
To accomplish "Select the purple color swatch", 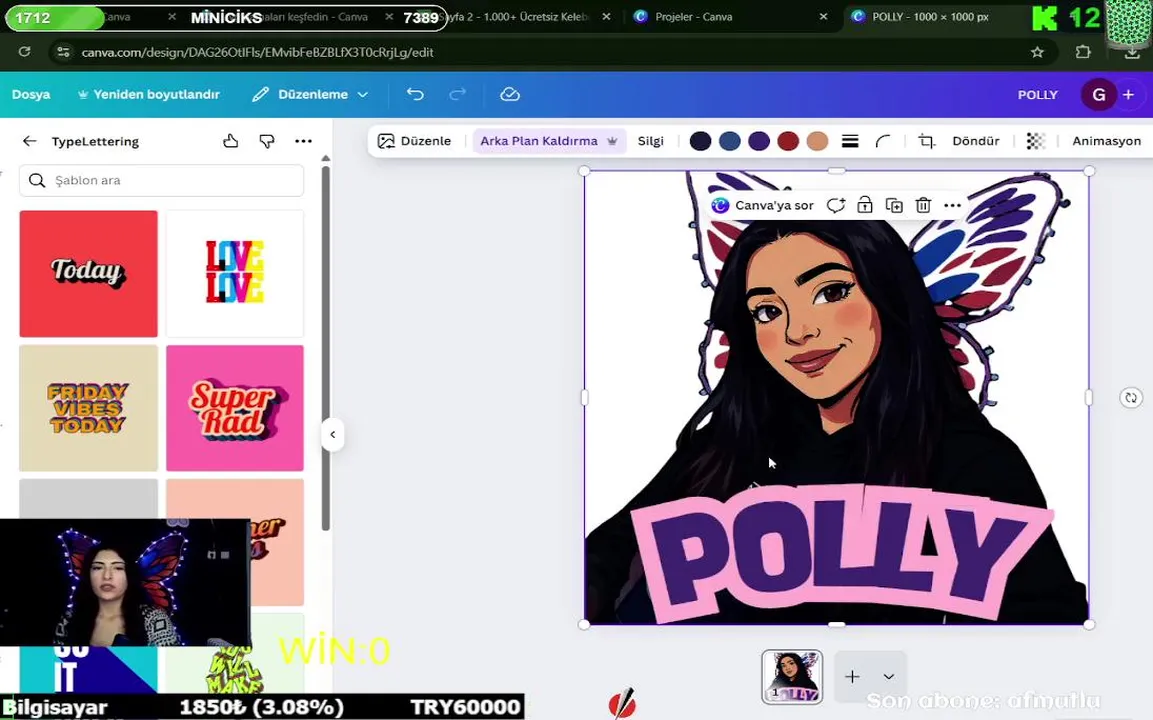I will pyautogui.click(x=759, y=141).
